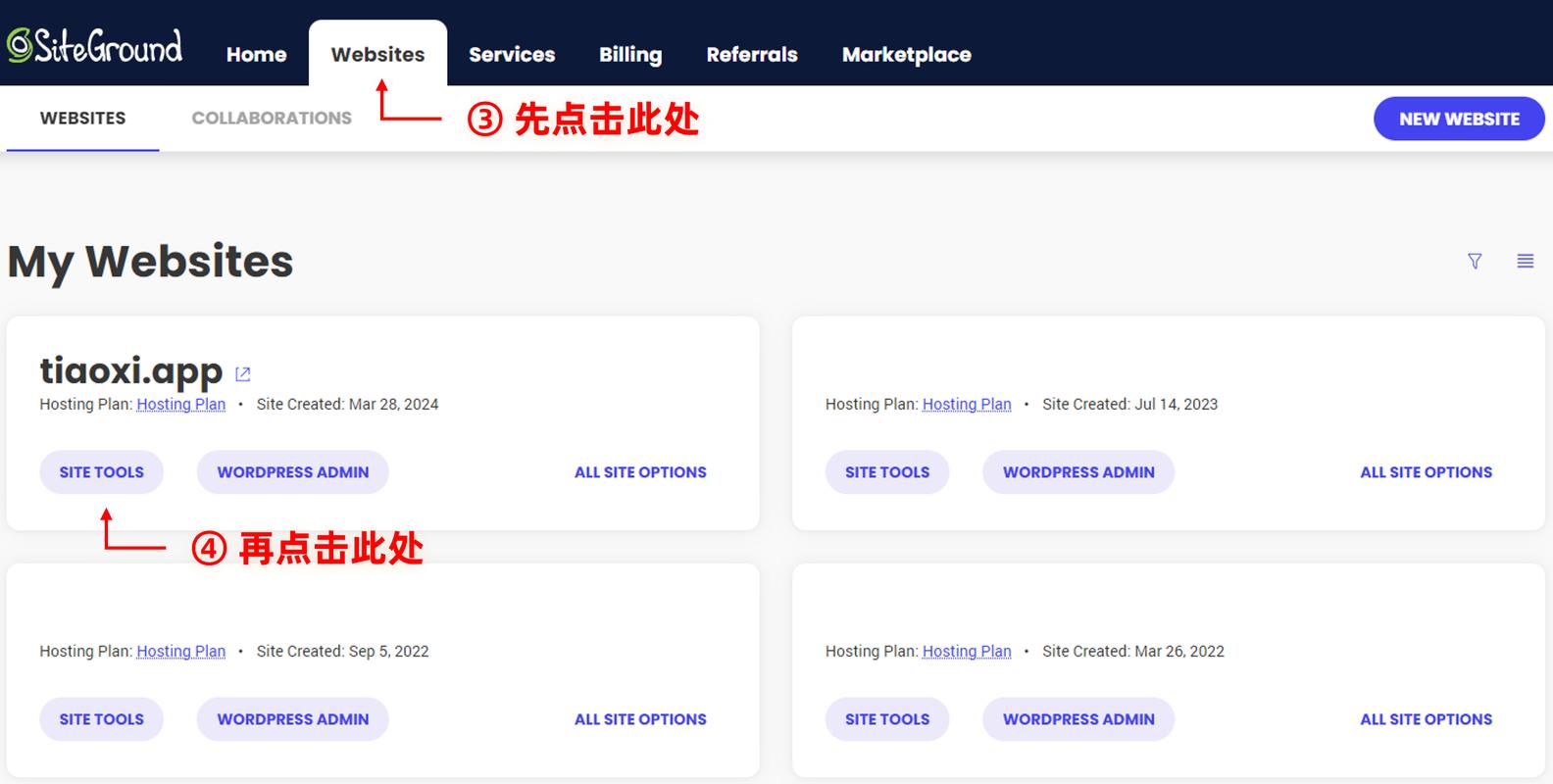This screenshot has height=784, width=1553.
Task: Open WORDPRESS ADMIN for site created Sep 5, 2022
Action: tap(293, 719)
